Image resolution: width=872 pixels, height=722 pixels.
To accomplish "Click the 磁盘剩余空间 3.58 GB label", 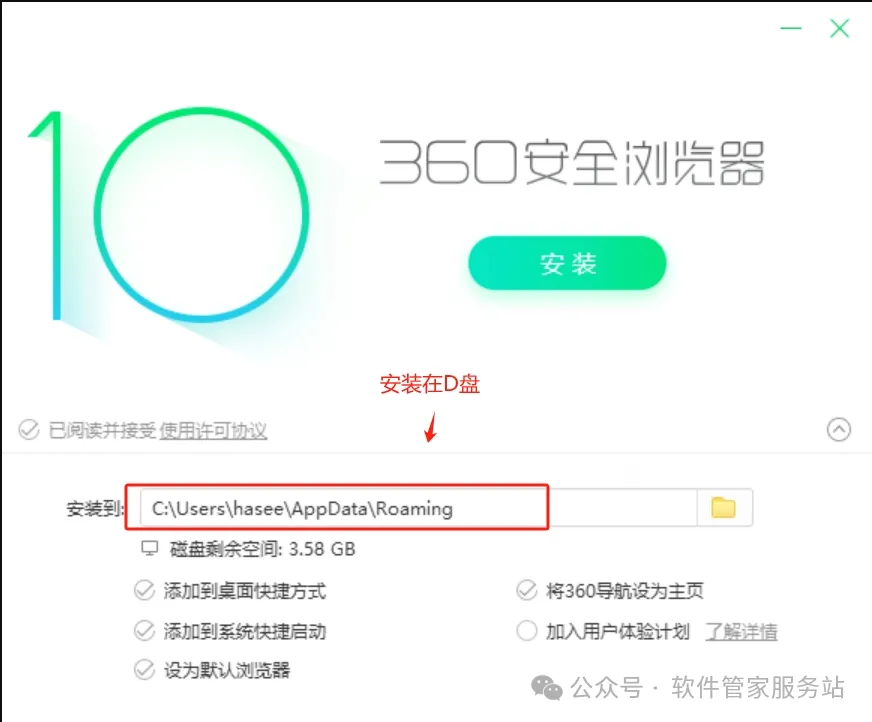I will (x=262, y=549).
